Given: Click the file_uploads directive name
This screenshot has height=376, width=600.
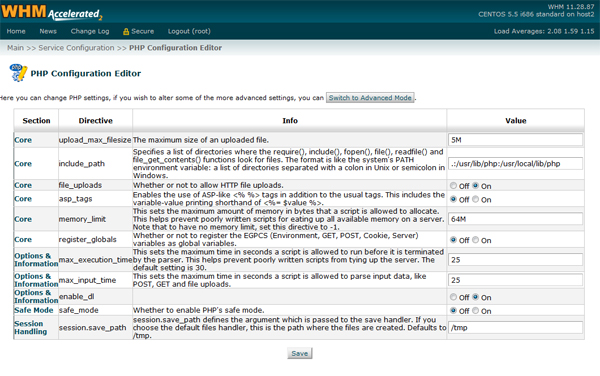Looking at the screenshot, I should pos(80,185).
